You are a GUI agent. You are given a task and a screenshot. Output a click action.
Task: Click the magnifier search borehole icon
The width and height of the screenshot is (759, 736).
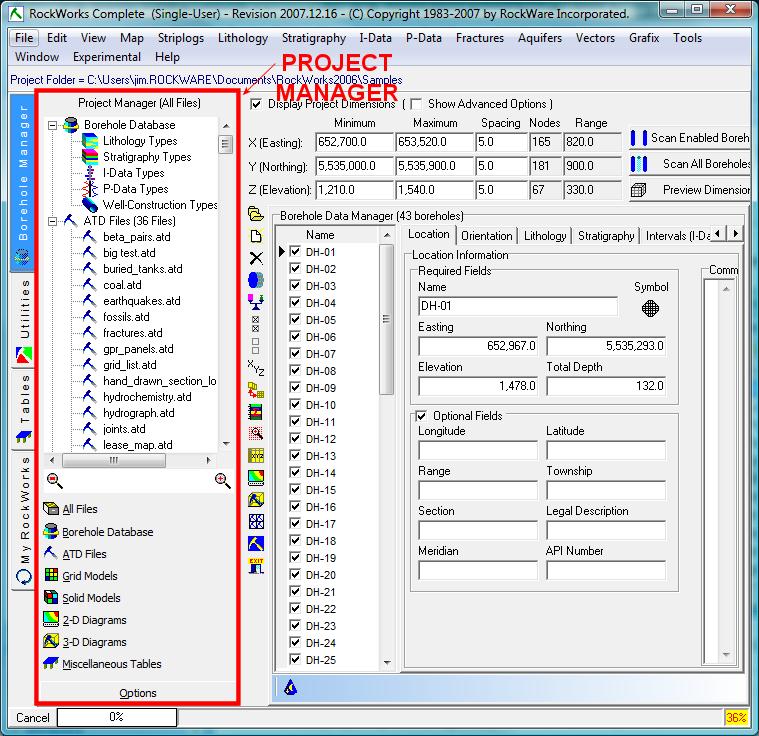pos(256,433)
